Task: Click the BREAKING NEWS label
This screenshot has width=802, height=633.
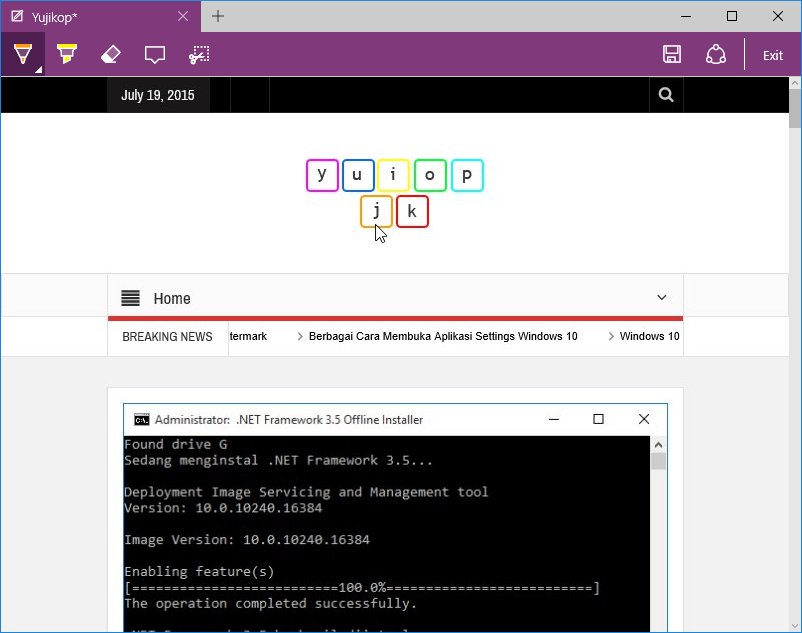Action: click(x=167, y=336)
